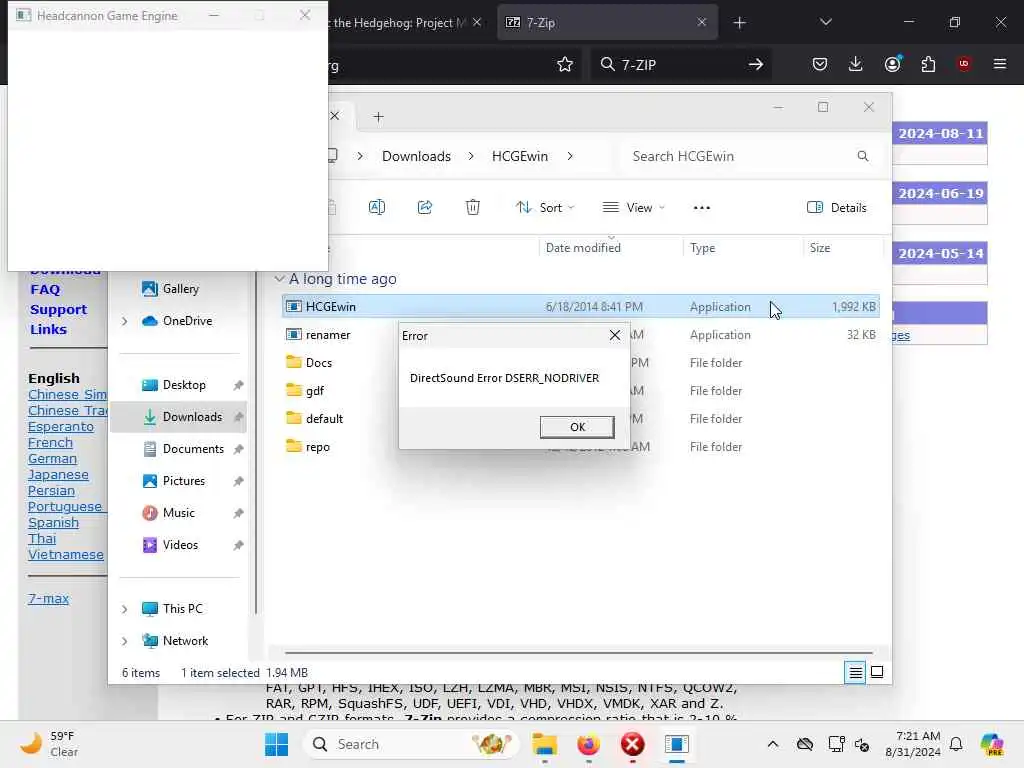Open File Explorer from the taskbar
The height and width of the screenshot is (768, 1024).
(x=544, y=744)
